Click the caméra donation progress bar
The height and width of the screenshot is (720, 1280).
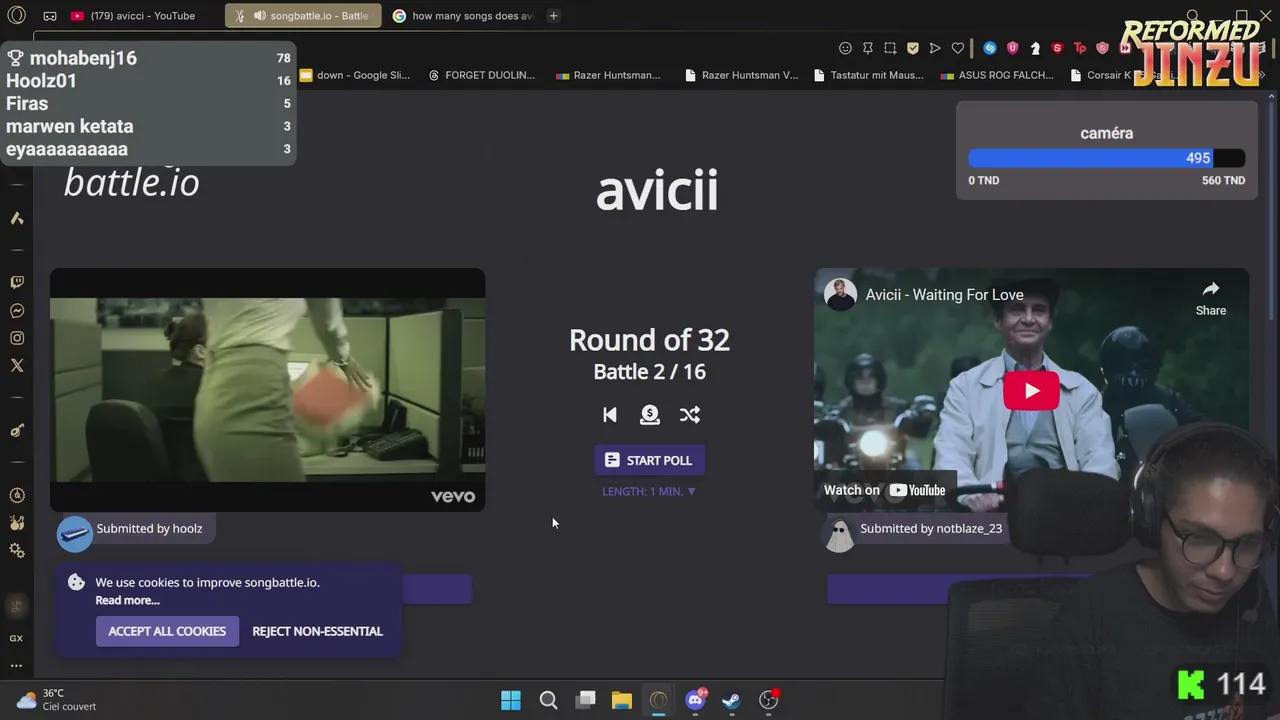coord(1106,158)
